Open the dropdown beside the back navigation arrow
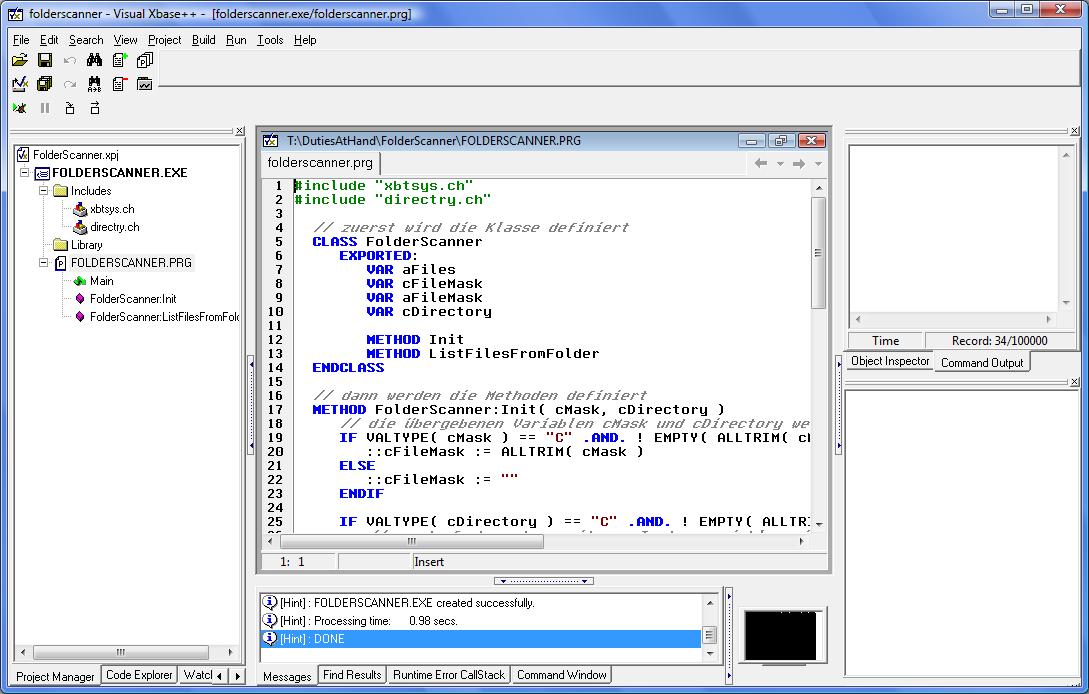This screenshot has width=1089, height=694. tap(780, 164)
